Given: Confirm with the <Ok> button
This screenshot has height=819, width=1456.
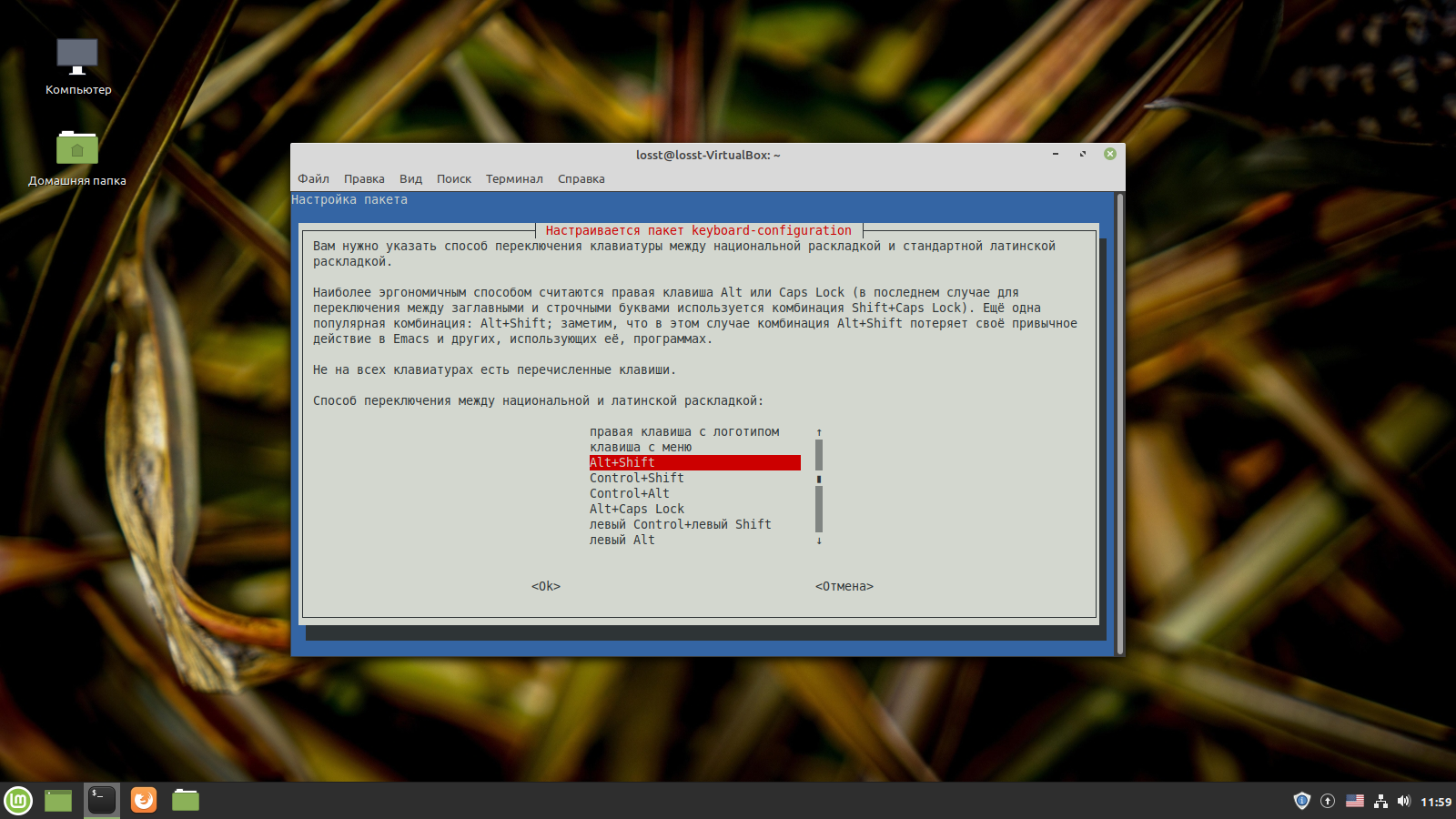Looking at the screenshot, I should point(546,586).
